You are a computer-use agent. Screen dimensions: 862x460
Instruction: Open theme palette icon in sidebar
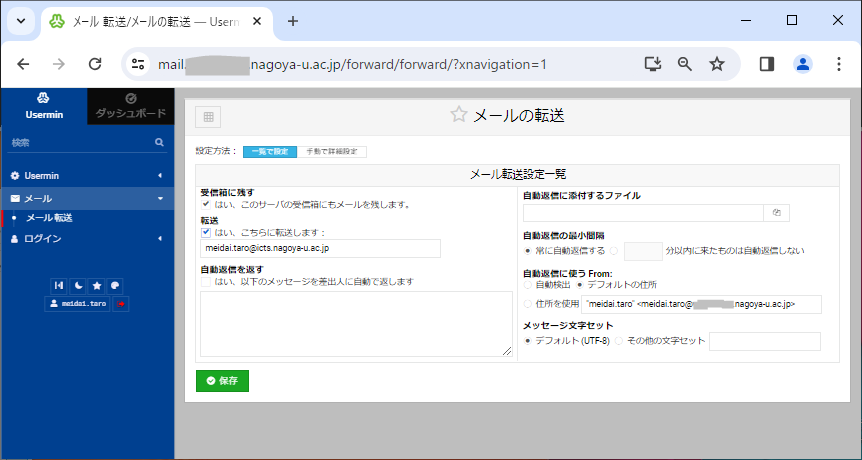point(115,286)
